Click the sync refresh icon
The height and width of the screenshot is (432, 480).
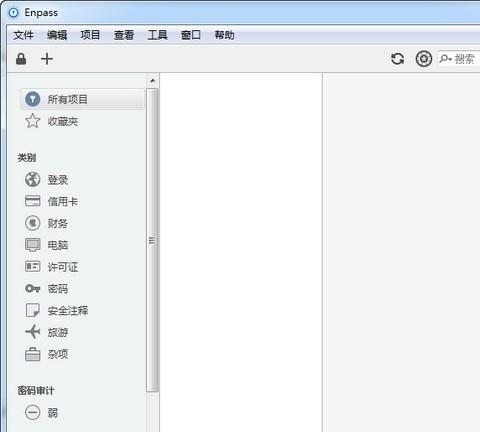397,59
